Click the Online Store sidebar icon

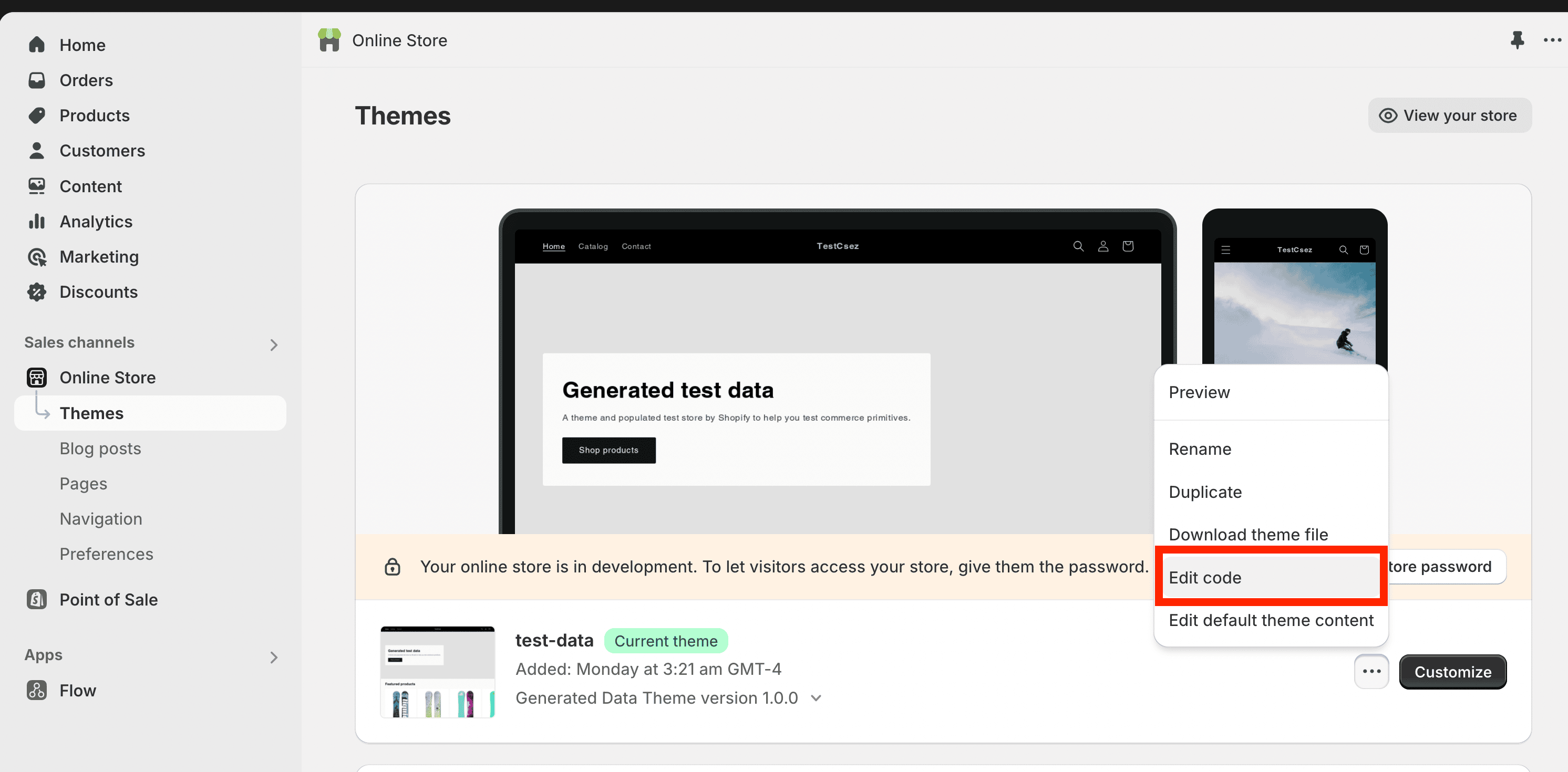[37, 377]
